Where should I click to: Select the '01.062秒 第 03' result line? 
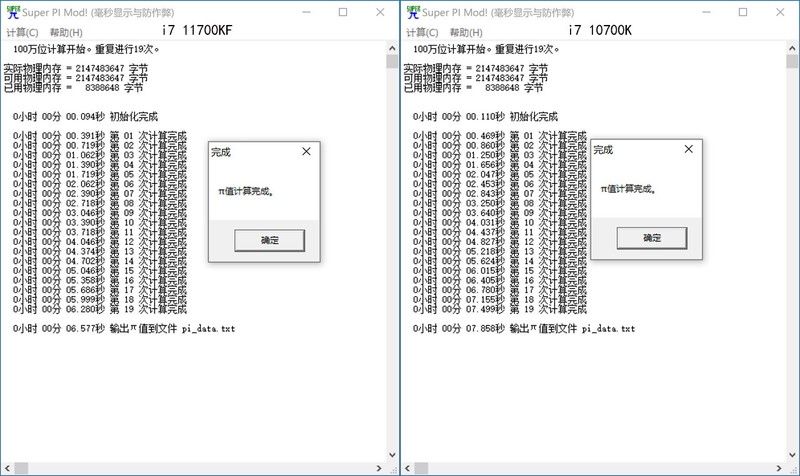point(99,156)
